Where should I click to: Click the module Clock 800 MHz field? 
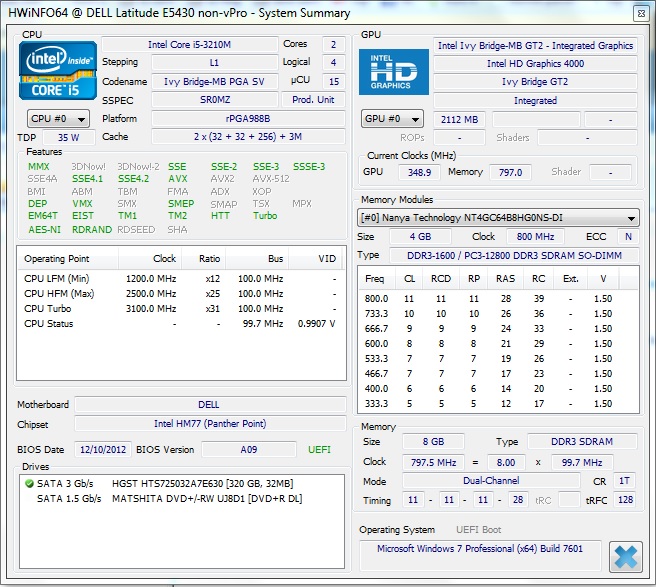coord(535,237)
